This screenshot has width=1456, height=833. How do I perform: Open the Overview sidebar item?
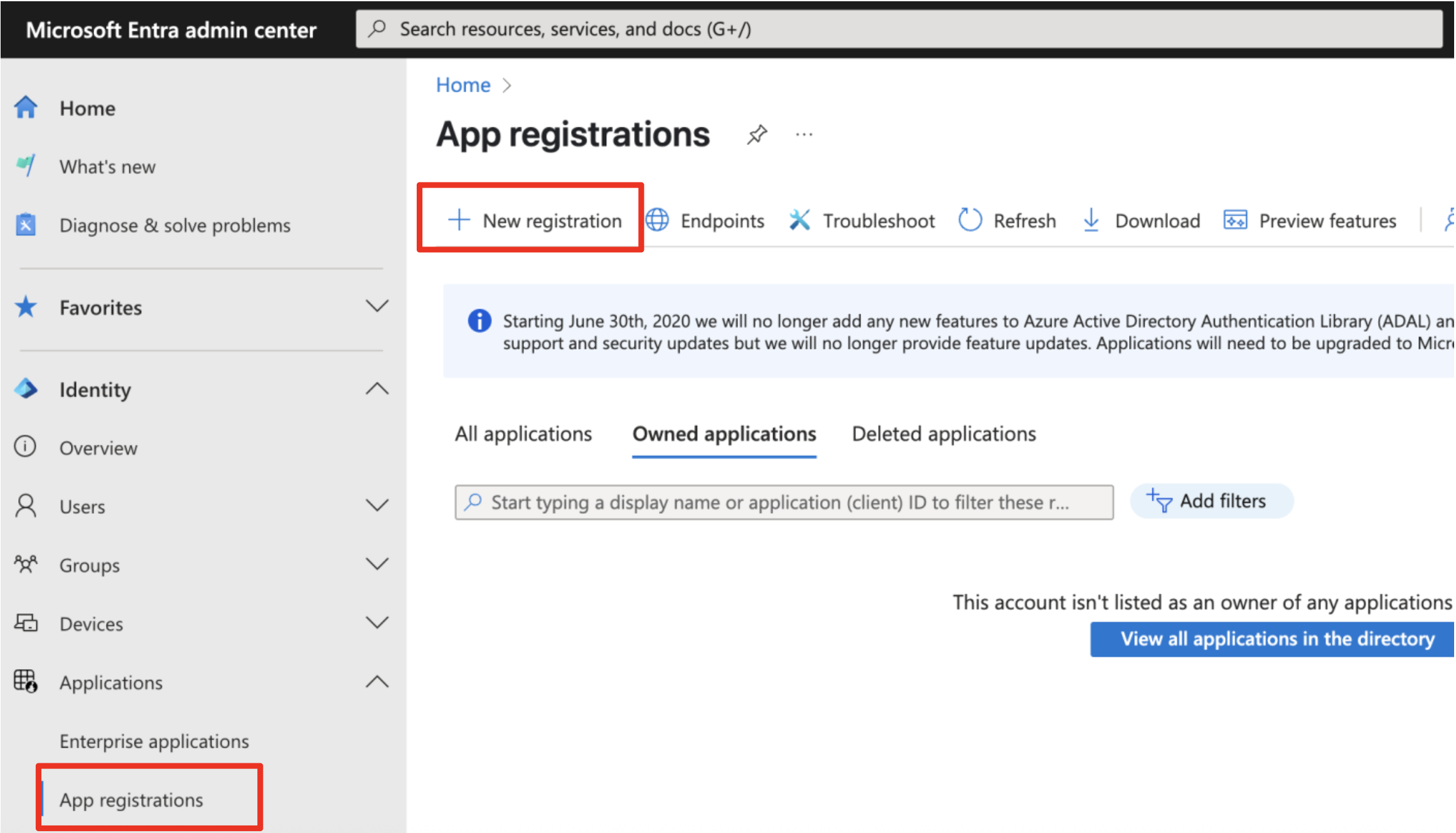(x=99, y=448)
